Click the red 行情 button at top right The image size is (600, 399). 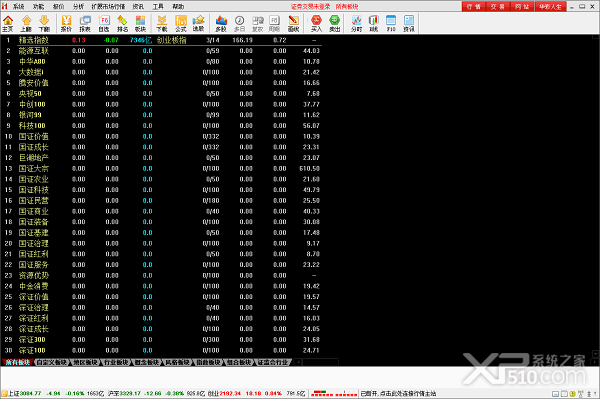[x=474, y=7]
